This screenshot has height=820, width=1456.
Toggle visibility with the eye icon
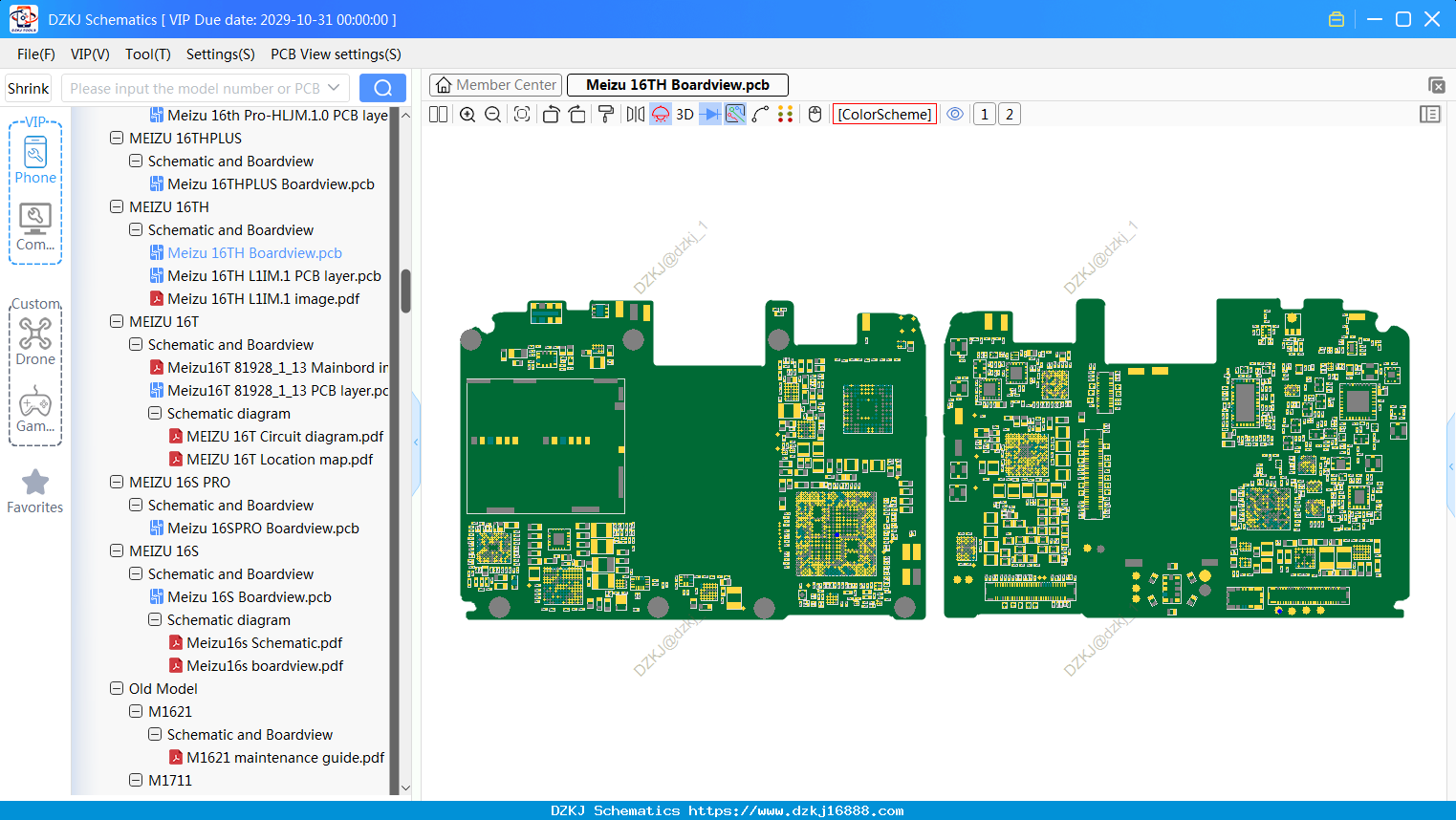pos(955,115)
